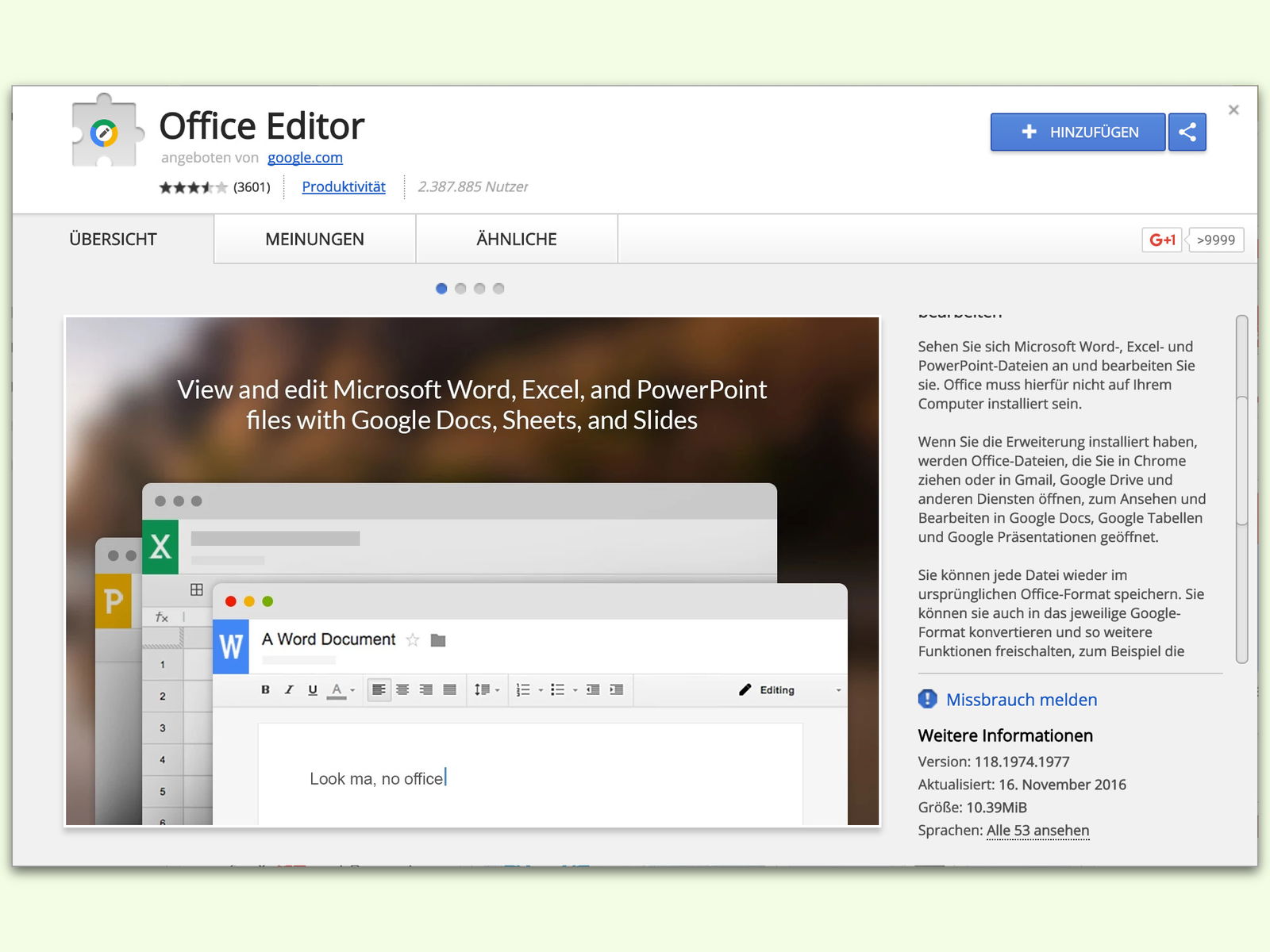Viewport: 1270px width, 952px height.
Task: Select the fourth screenshot carousel dot
Action: tap(498, 289)
